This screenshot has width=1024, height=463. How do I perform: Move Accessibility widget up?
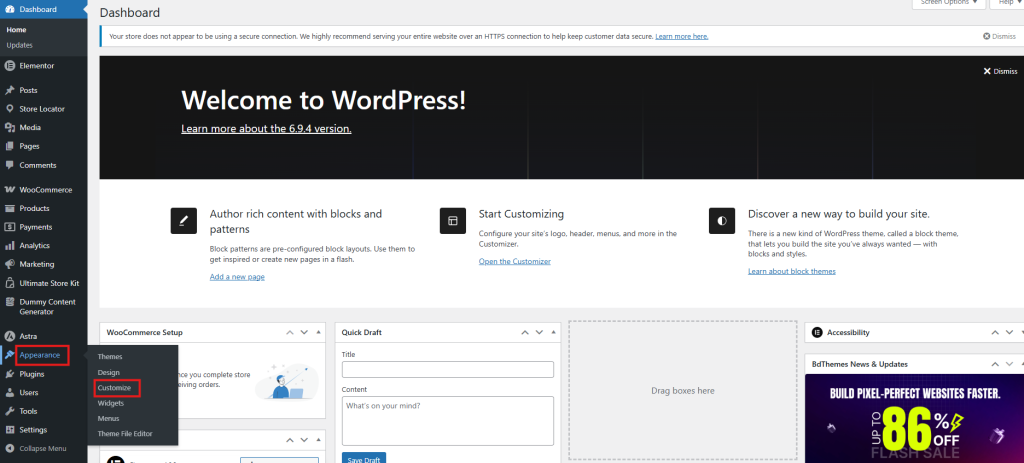(995, 332)
